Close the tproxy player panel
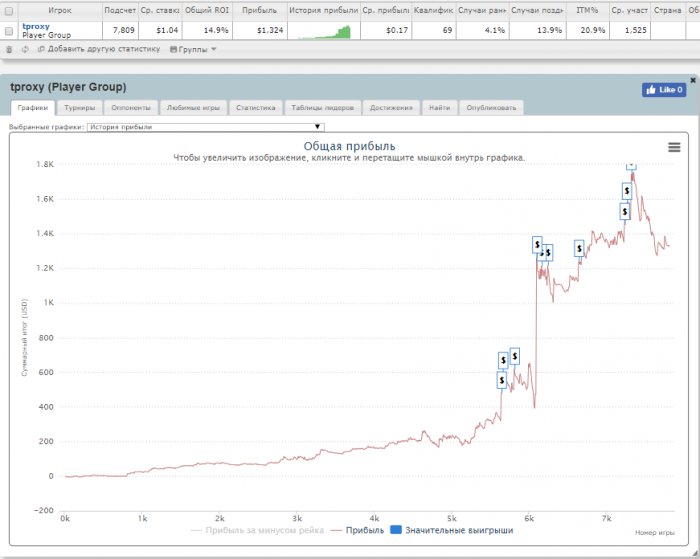The width and height of the screenshot is (700, 559). tap(693, 80)
